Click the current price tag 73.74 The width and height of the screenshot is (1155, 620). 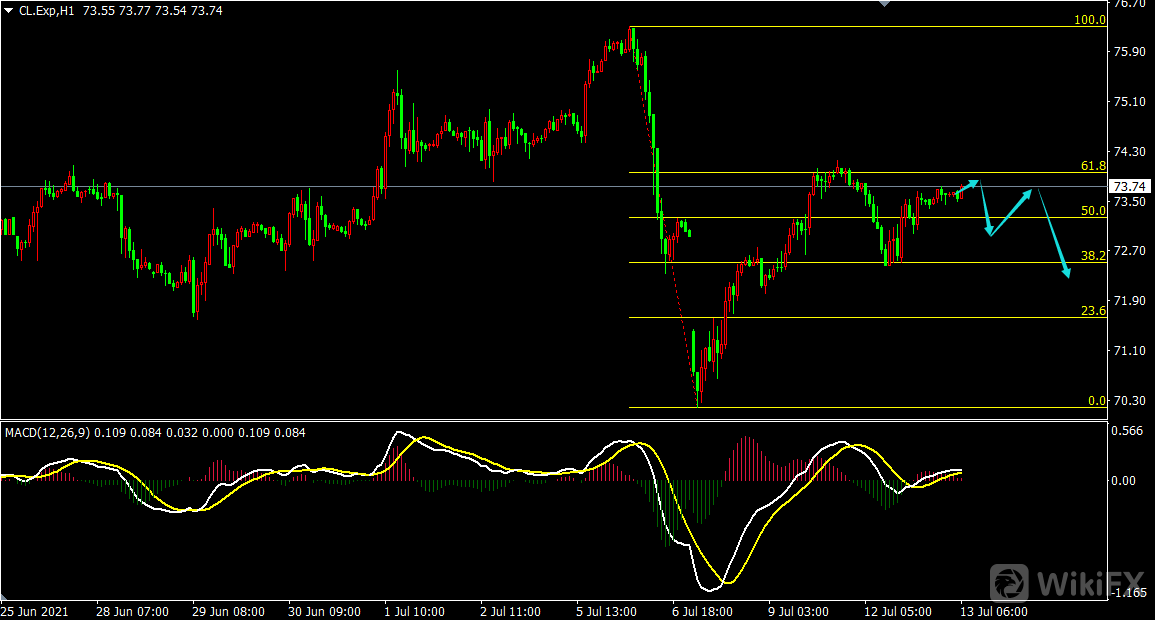(1130, 187)
